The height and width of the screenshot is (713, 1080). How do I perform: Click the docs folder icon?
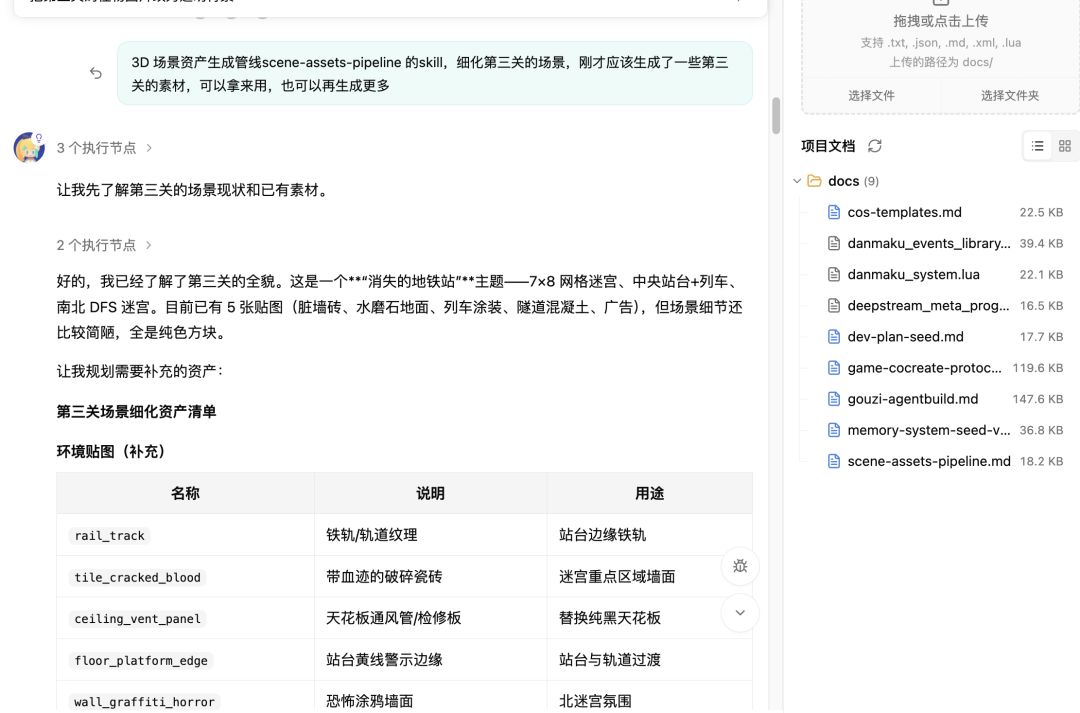click(815, 181)
